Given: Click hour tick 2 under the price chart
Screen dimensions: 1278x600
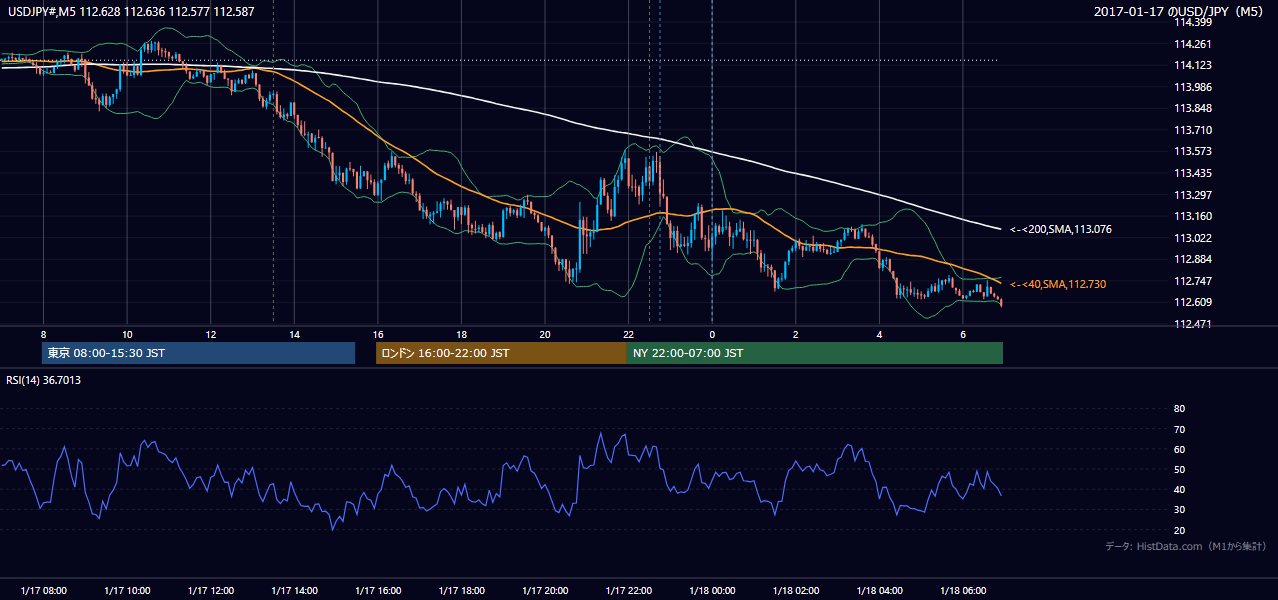Looking at the screenshot, I should coord(795,334).
